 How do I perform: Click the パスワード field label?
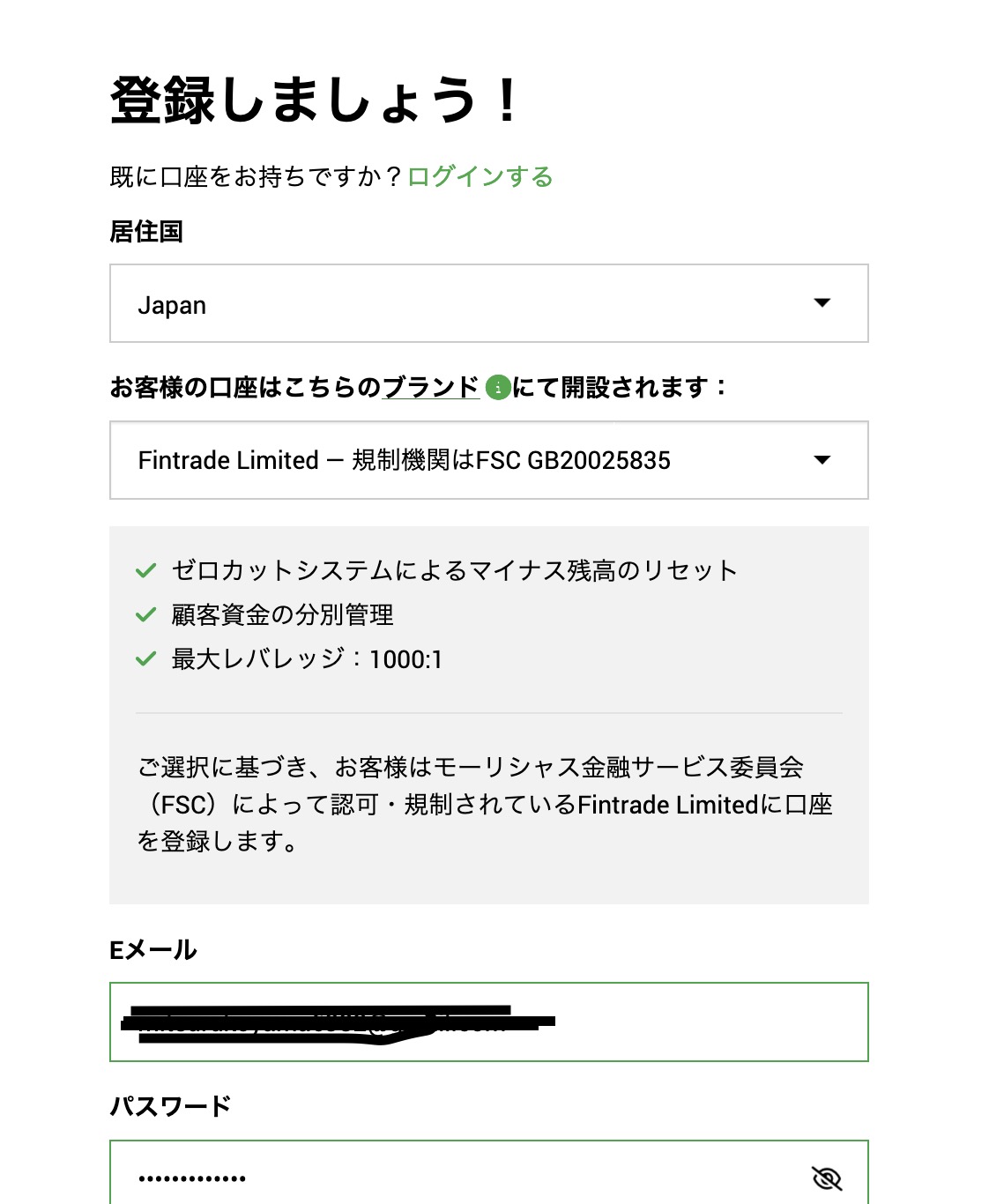(170, 1105)
